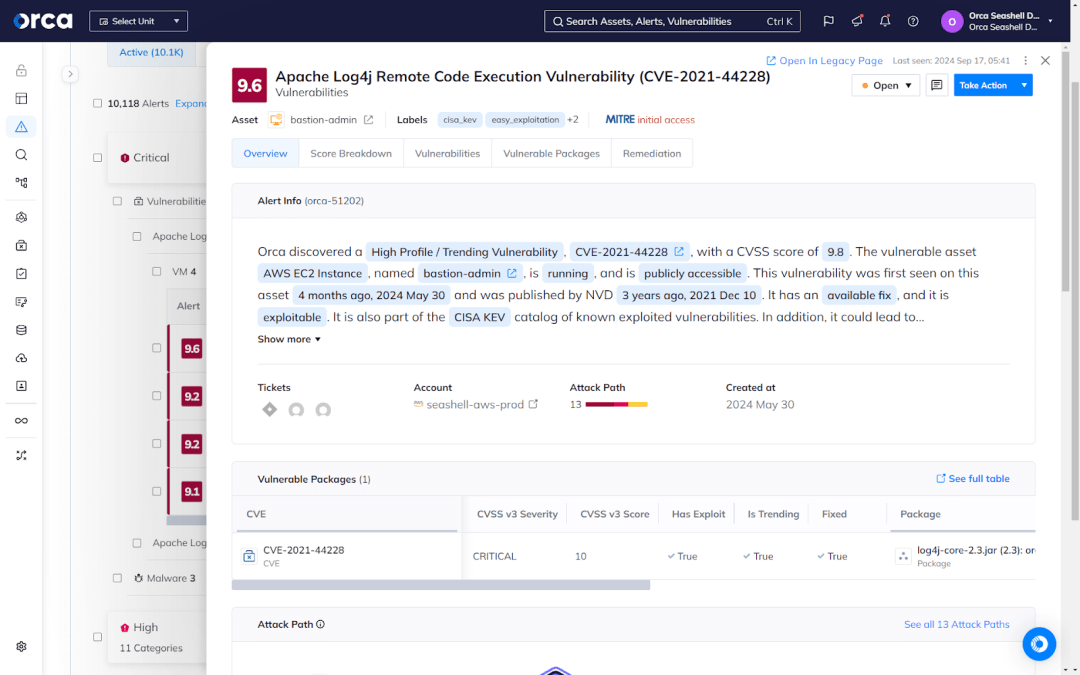Viewport: 1080px width, 675px height.
Task: Click See all 13 Attack Paths
Action: pyautogui.click(x=957, y=624)
